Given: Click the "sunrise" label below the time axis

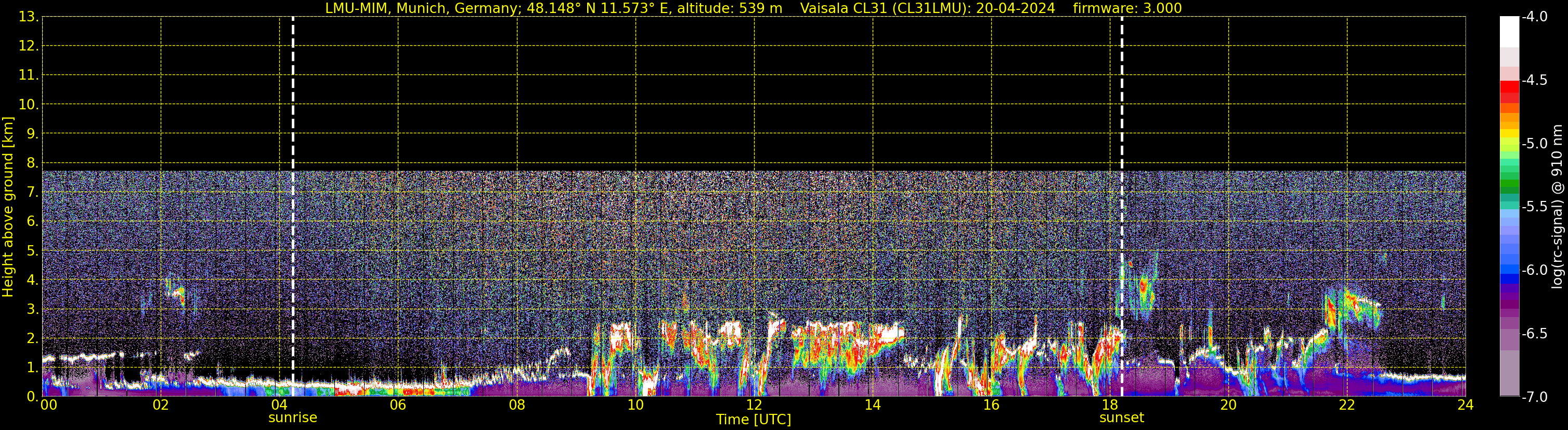Looking at the screenshot, I should tap(293, 418).
